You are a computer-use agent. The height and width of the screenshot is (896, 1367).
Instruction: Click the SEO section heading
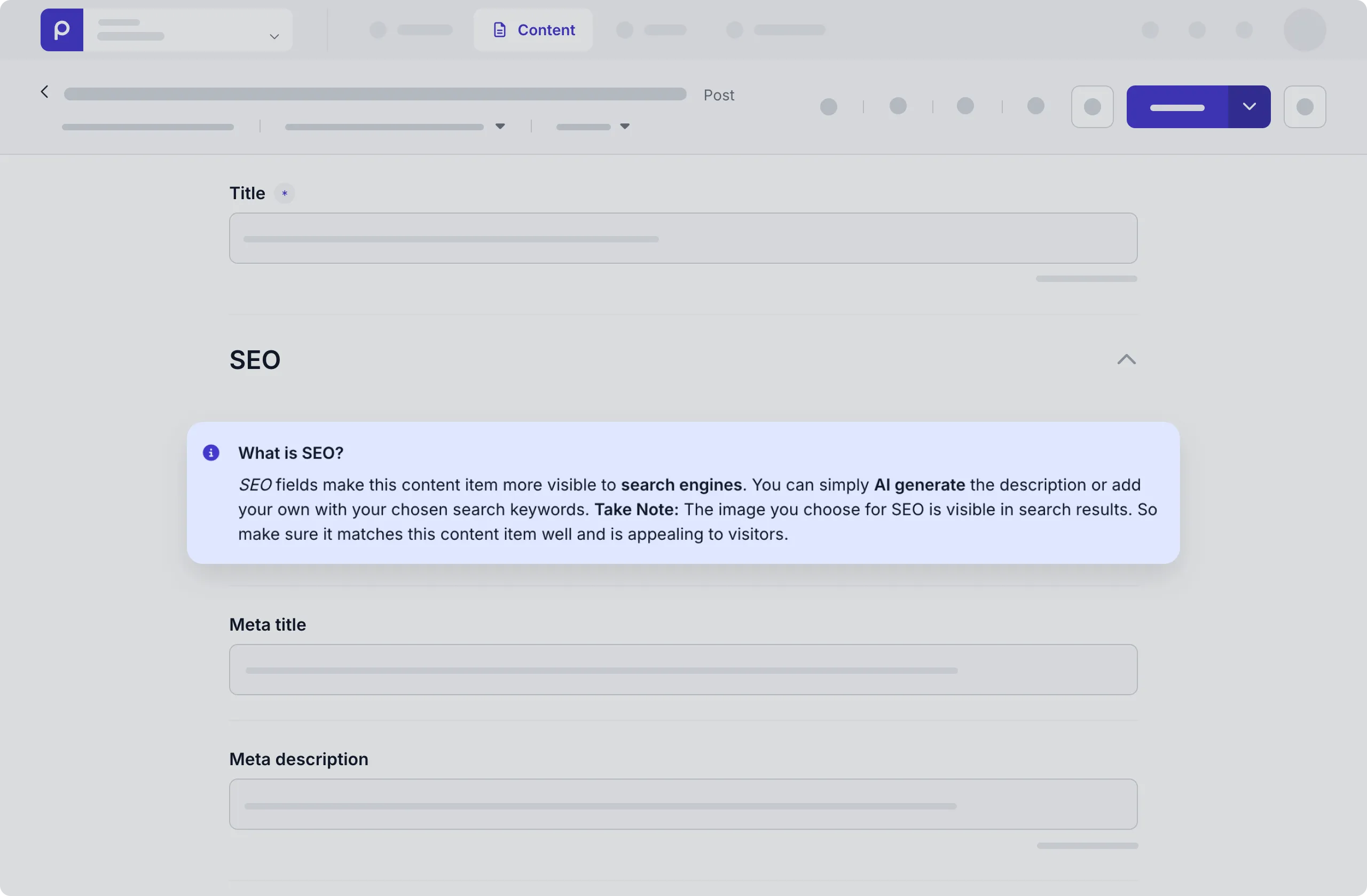coord(255,360)
